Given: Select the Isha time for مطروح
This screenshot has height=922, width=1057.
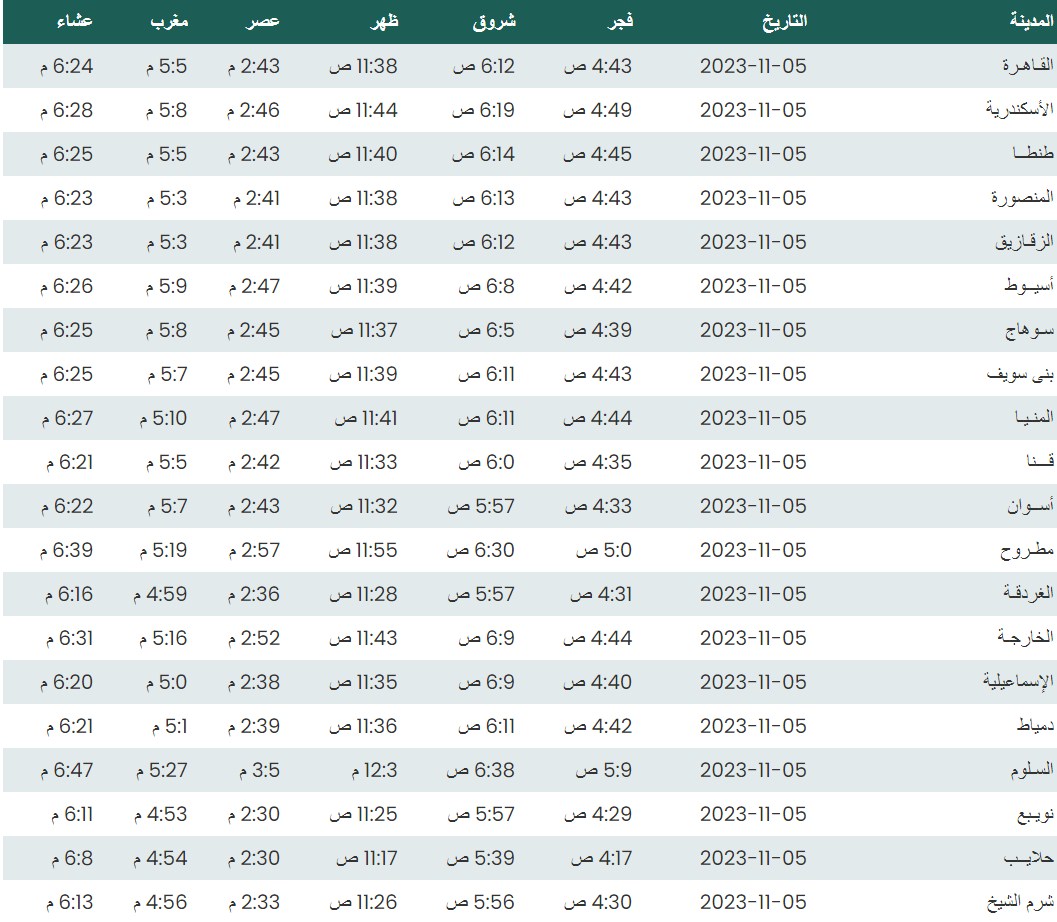Looking at the screenshot, I should click(x=67, y=550).
